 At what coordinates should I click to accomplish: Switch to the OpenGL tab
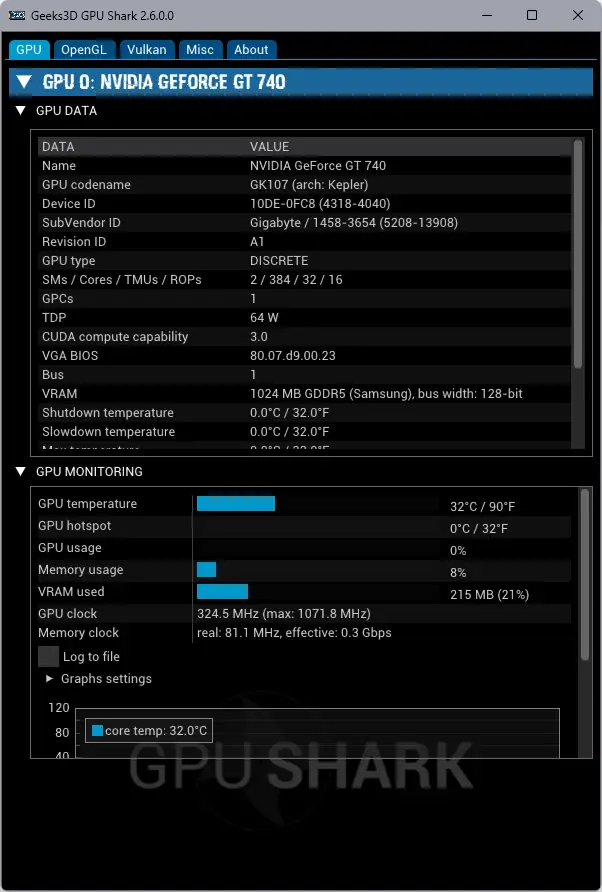83,49
